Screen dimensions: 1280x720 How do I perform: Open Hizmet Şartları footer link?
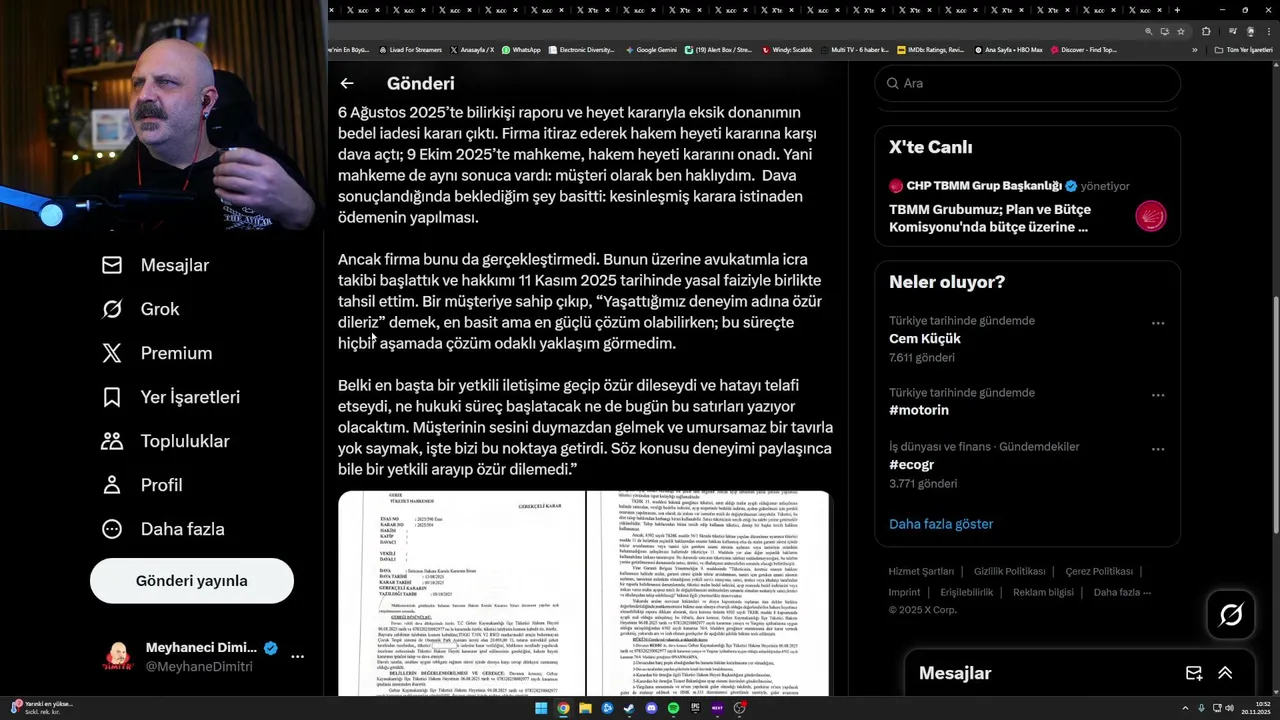(x=921, y=571)
